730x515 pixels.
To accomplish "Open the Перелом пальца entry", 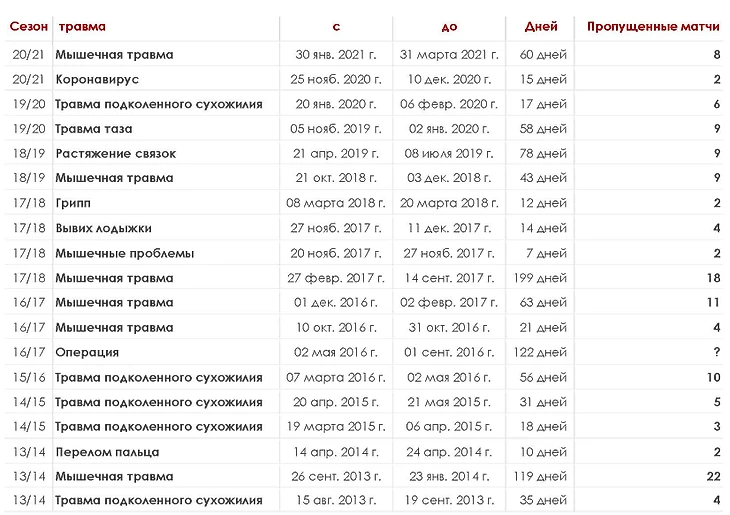I will pos(107,452).
